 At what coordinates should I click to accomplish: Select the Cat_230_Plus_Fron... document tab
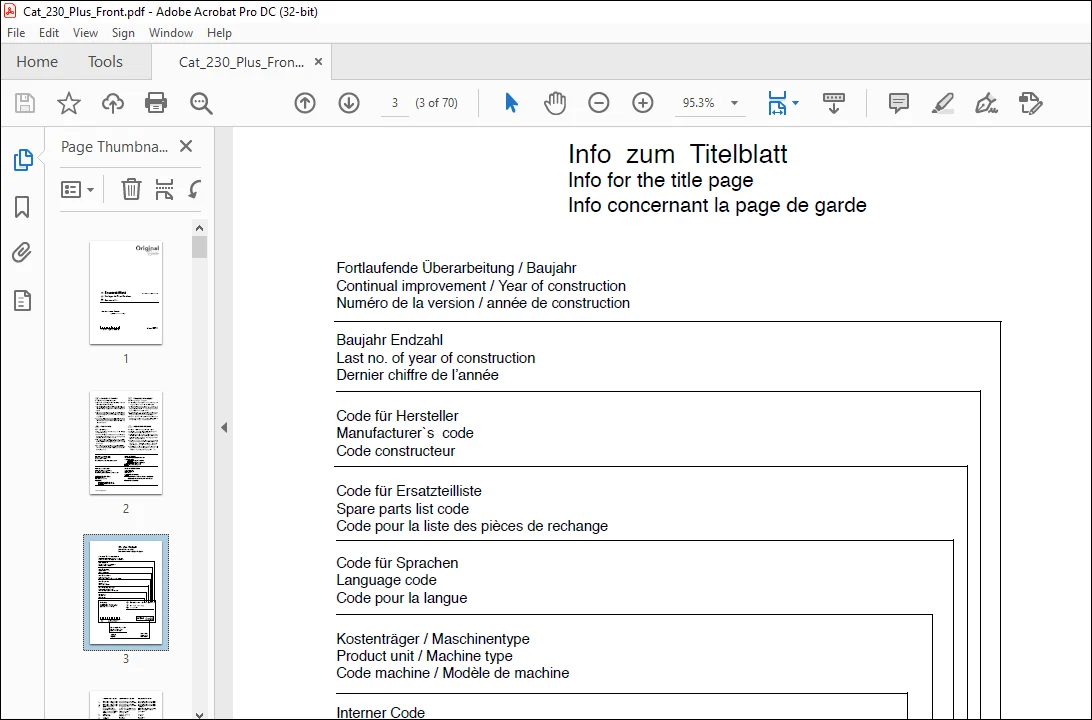pyautogui.click(x=241, y=62)
